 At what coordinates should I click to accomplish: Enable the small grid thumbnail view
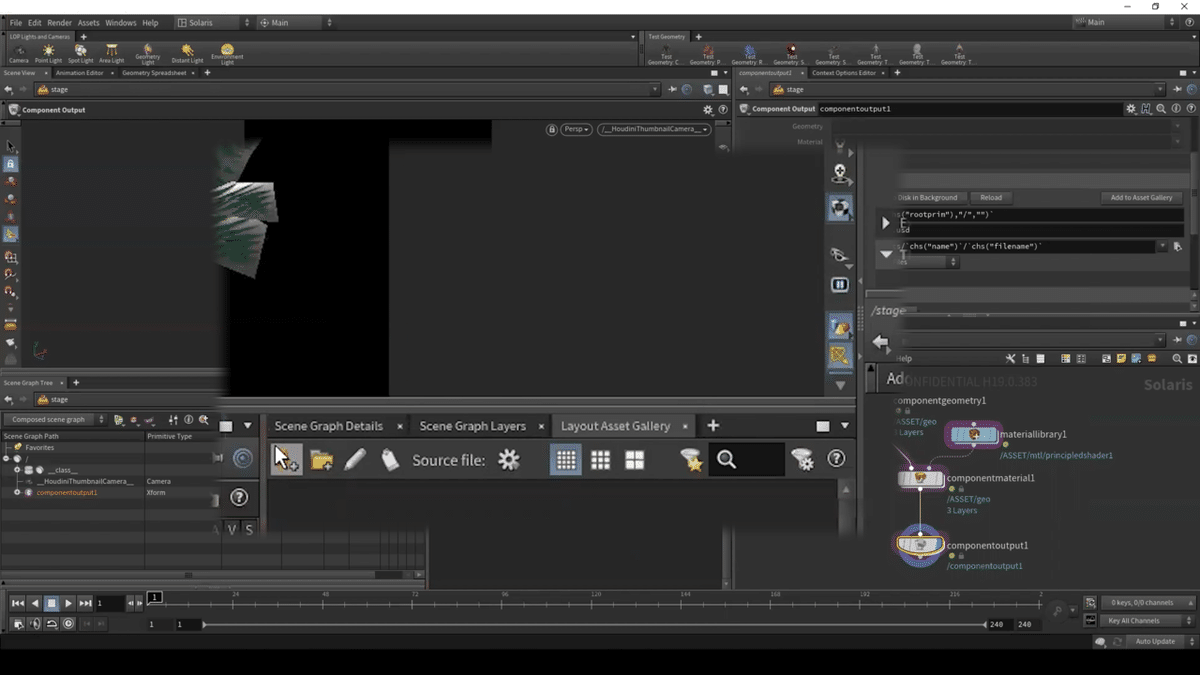(x=566, y=459)
